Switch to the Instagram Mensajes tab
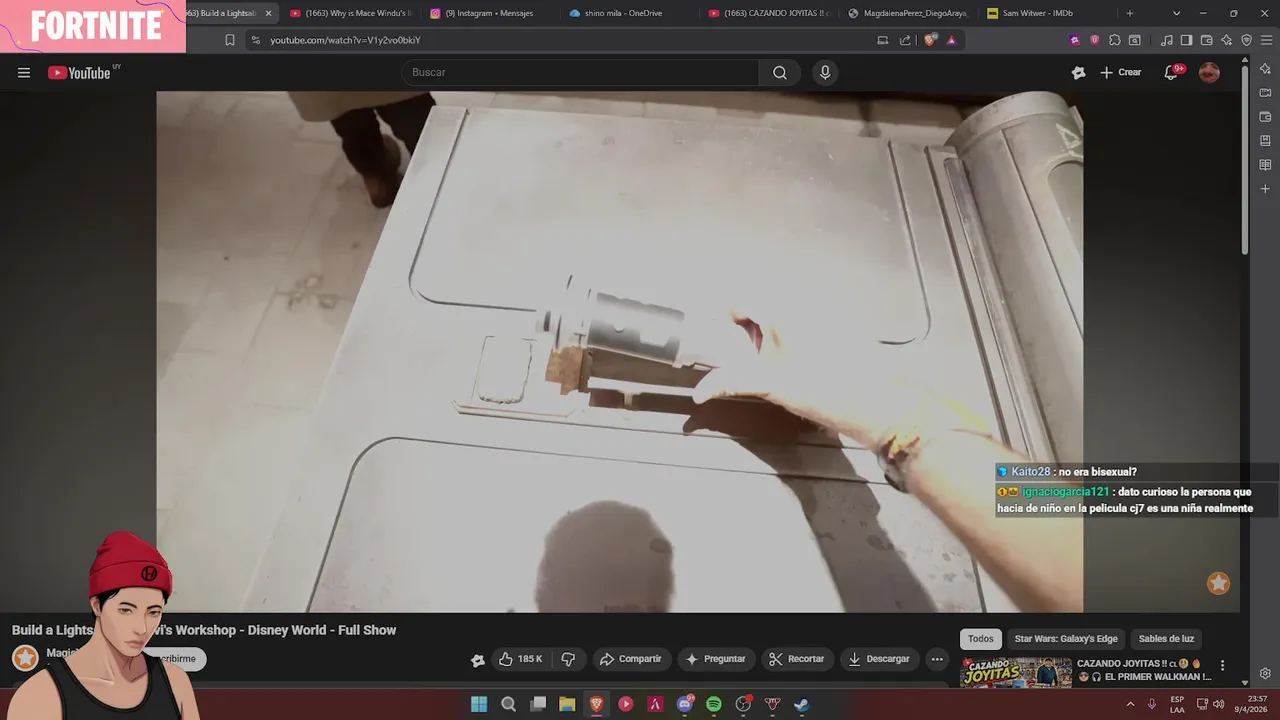Screen dimensions: 1280x720 point(490,13)
